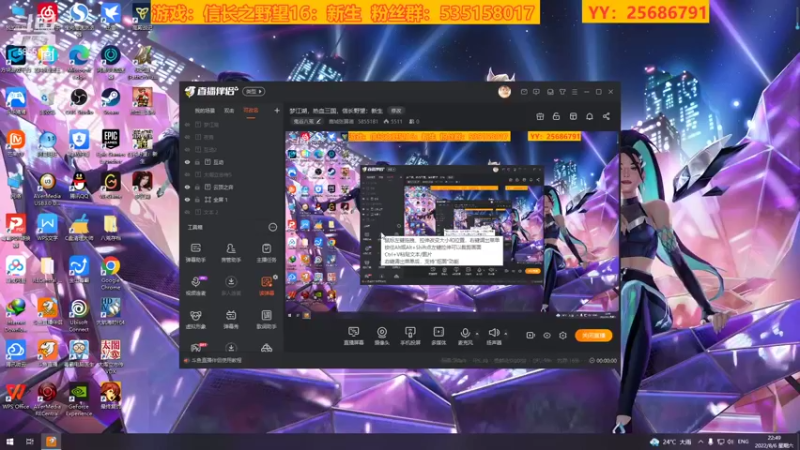Screen dimensions: 800x450
Task: Open GeForce Experience desktop shortcut
Action: click(x=79, y=399)
